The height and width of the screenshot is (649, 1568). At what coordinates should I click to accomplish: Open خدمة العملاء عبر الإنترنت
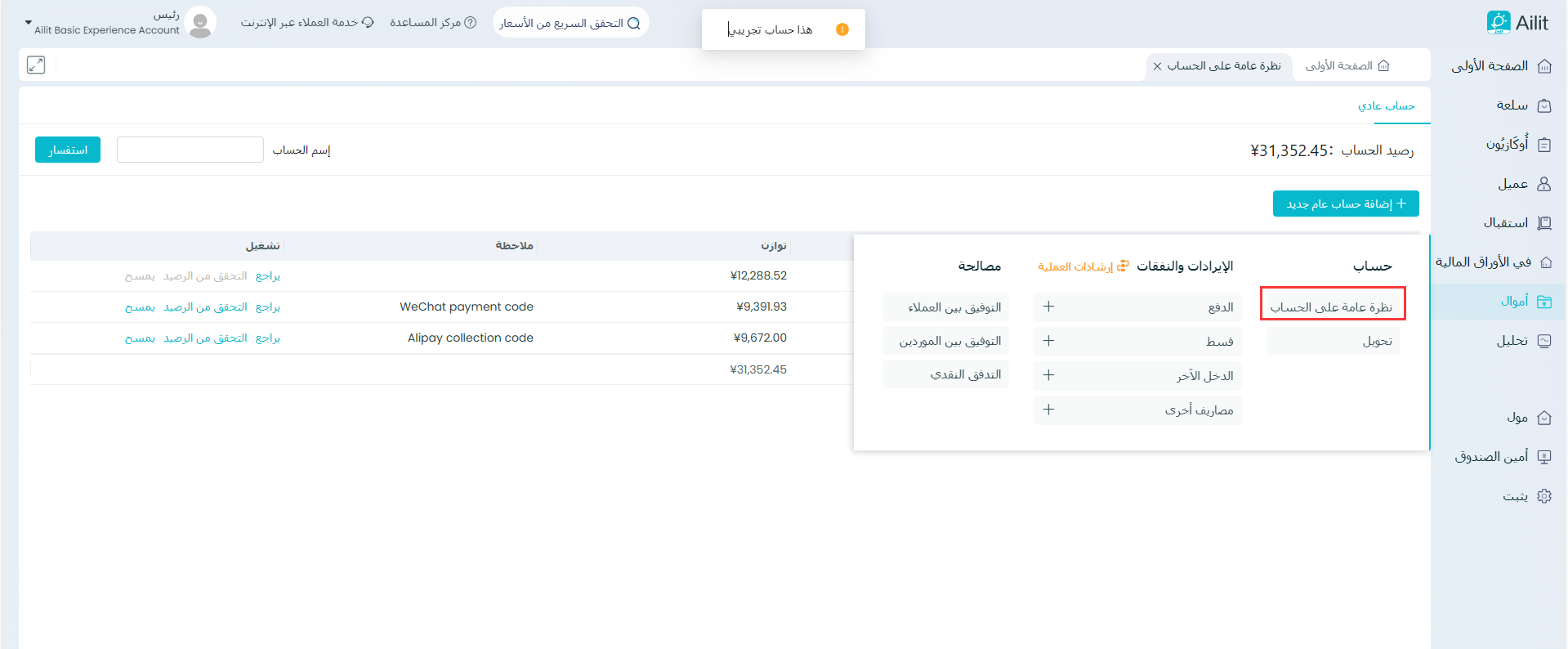pyautogui.click(x=307, y=23)
